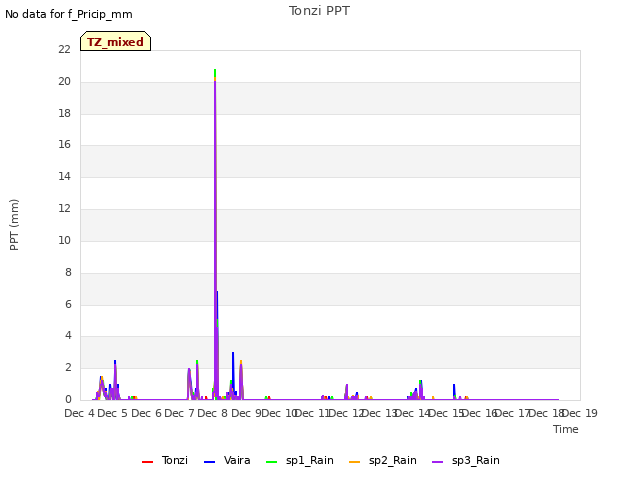Click the Time x-axis label

click(x=566, y=429)
